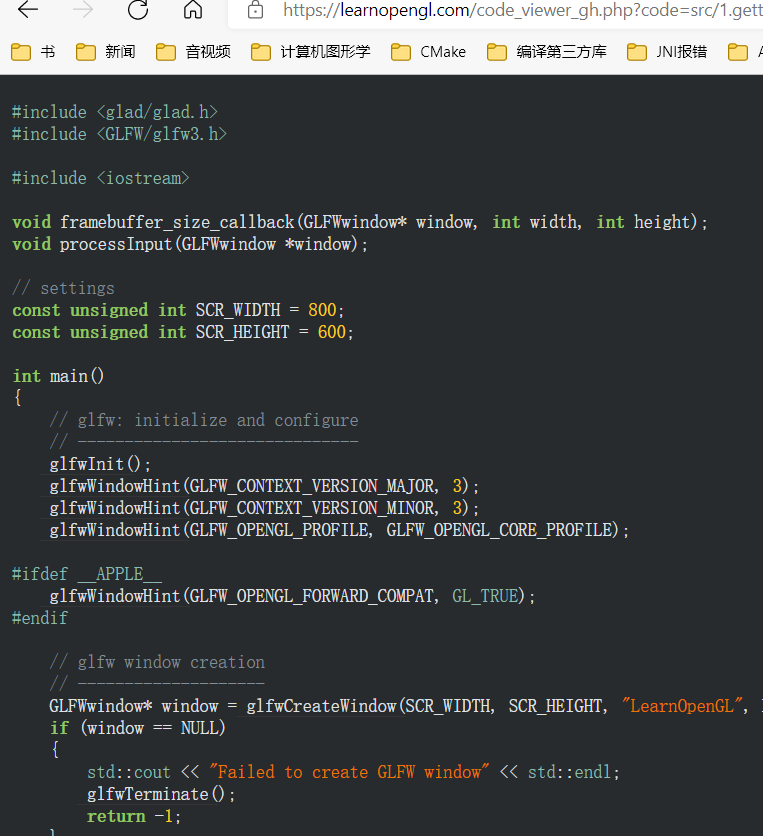Click the browser forward arrow
763x836 pixels.
[83, 10]
